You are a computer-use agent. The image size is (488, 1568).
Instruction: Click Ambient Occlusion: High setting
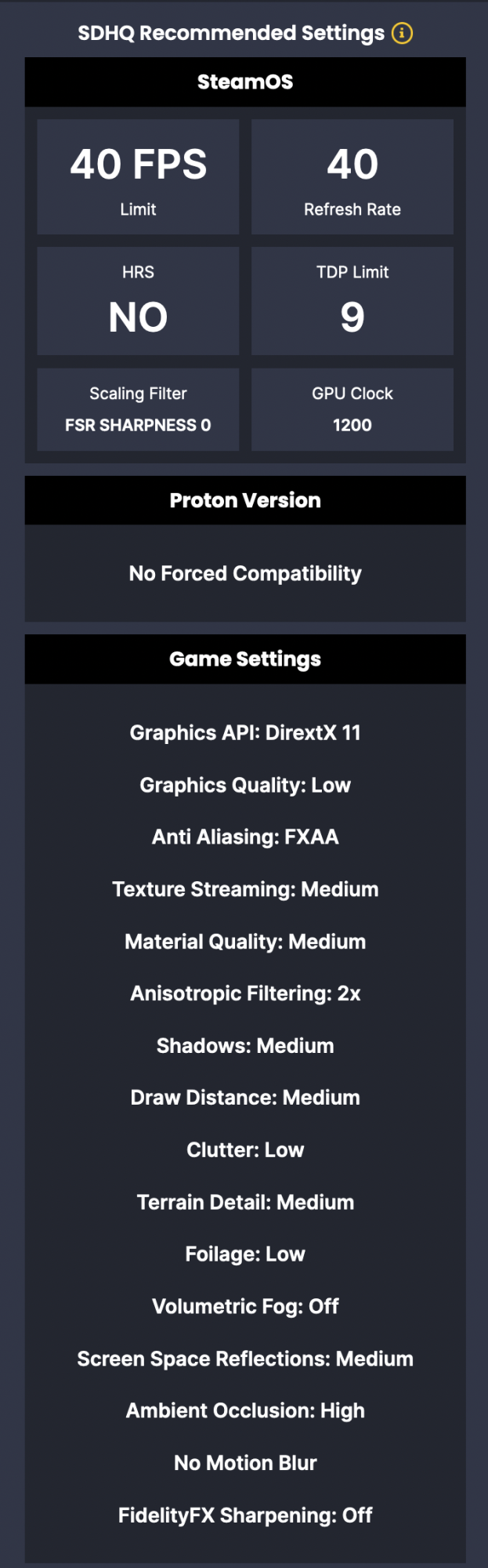[245, 1411]
